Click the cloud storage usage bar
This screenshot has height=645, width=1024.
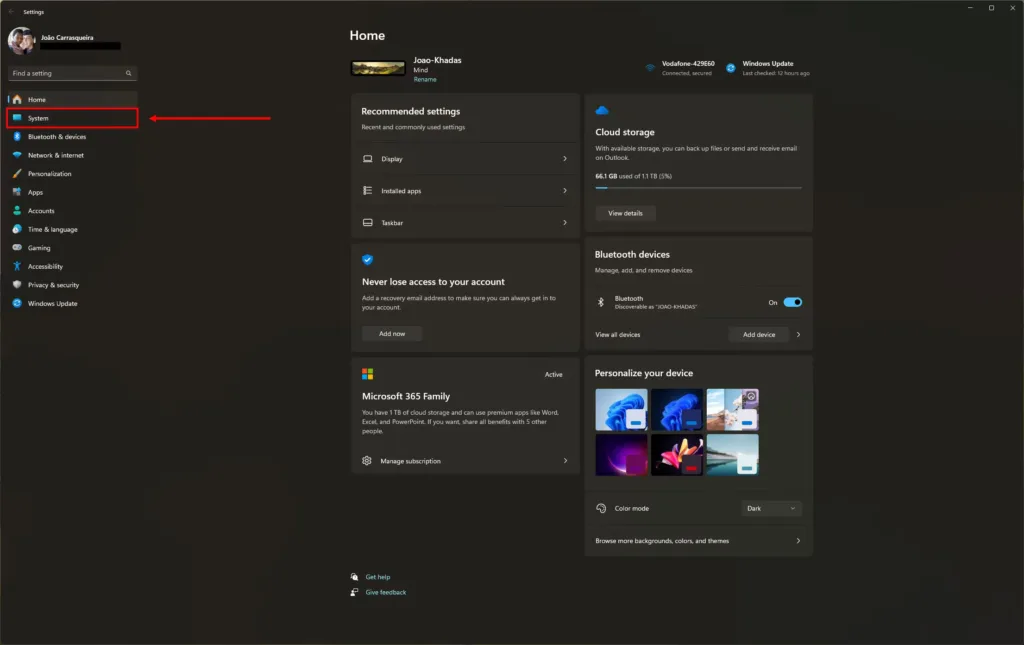(x=698, y=188)
